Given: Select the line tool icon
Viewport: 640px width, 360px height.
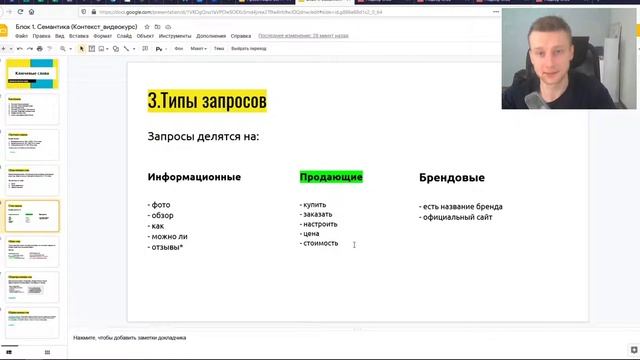Looking at the screenshot, I should click(x=127, y=49).
